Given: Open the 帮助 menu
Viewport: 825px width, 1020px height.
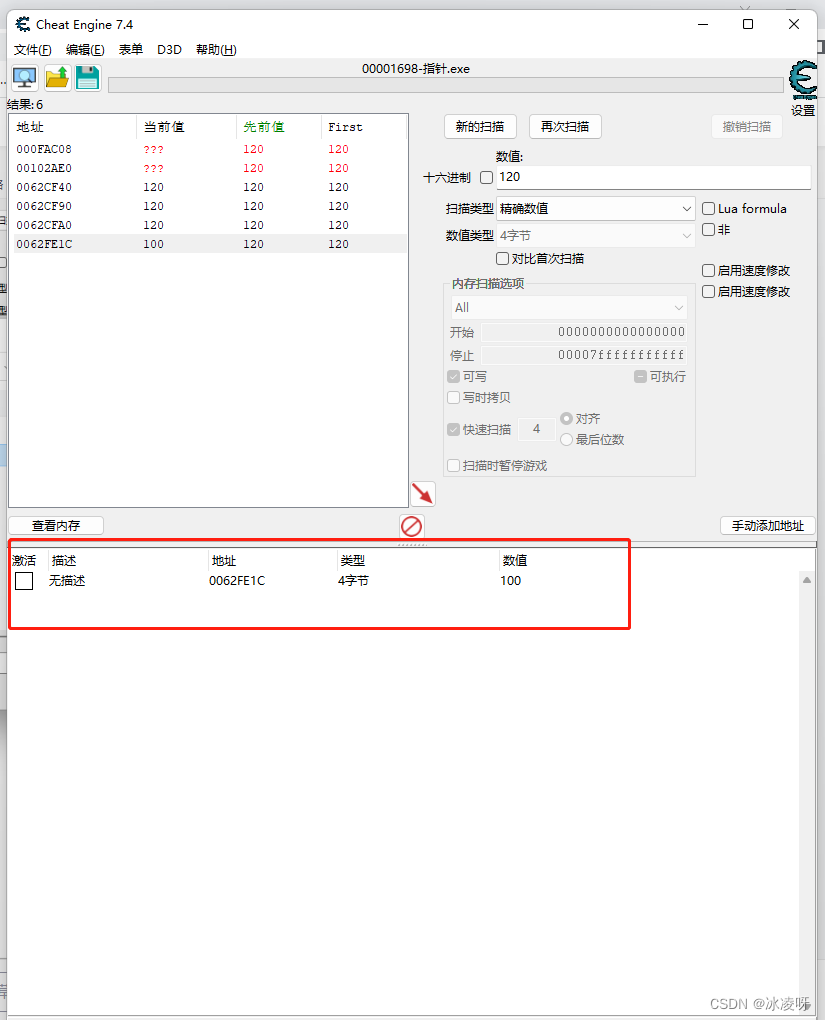Looking at the screenshot, I should point(216,49).
